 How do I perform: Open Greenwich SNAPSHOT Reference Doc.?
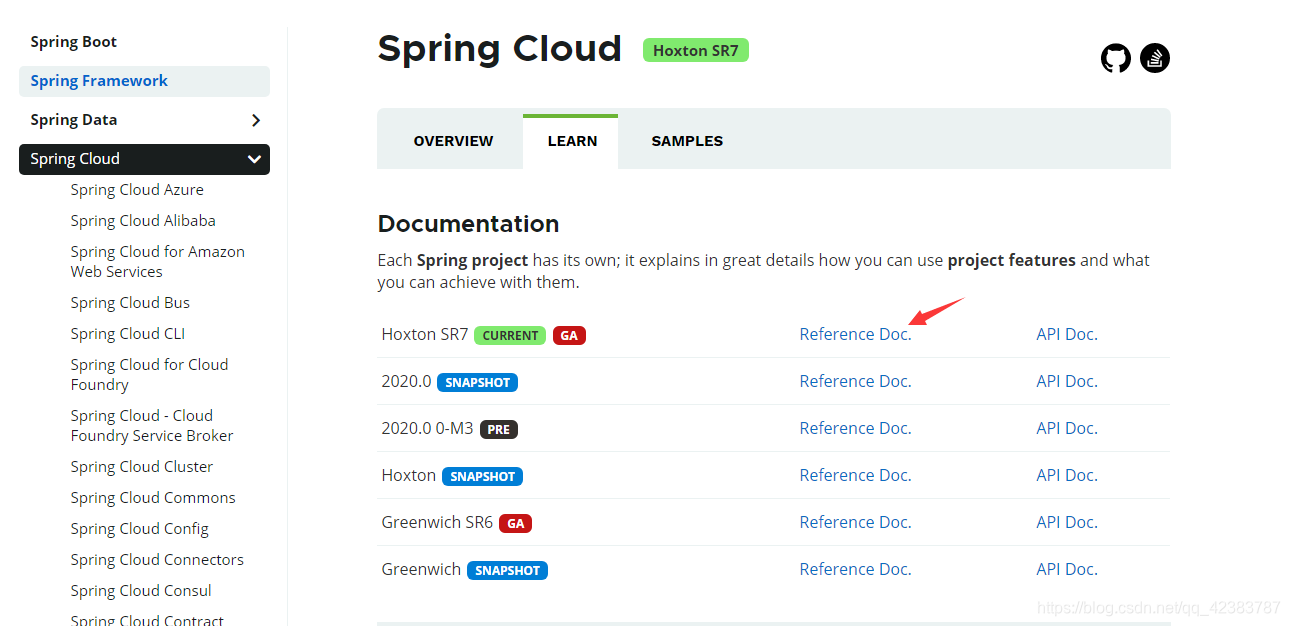[855, 569]
